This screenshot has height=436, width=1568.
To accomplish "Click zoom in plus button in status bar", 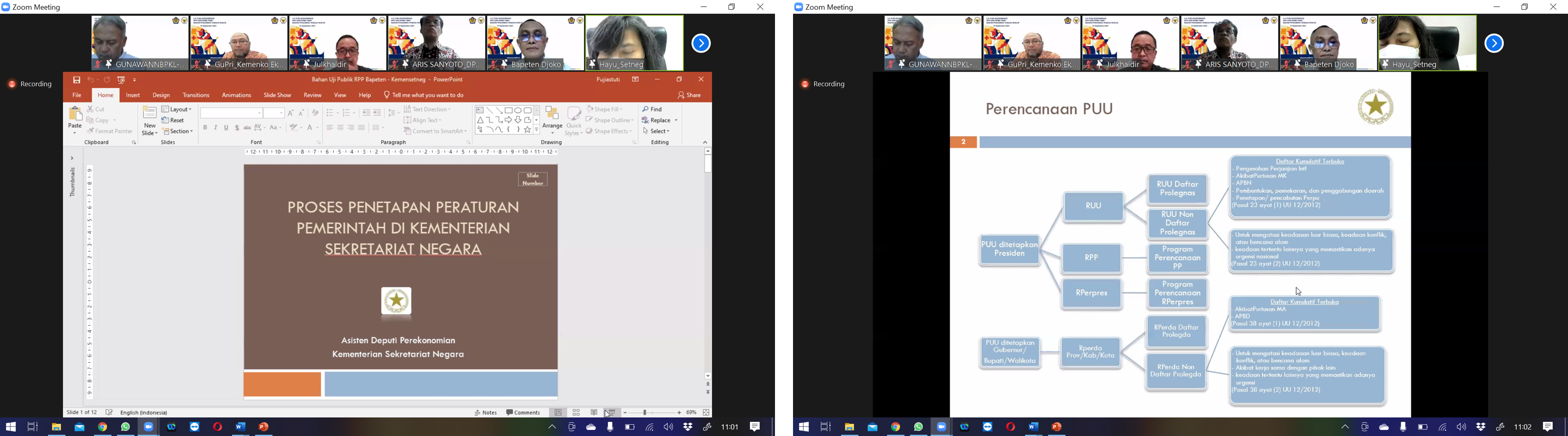I will (x=679, y=413).
